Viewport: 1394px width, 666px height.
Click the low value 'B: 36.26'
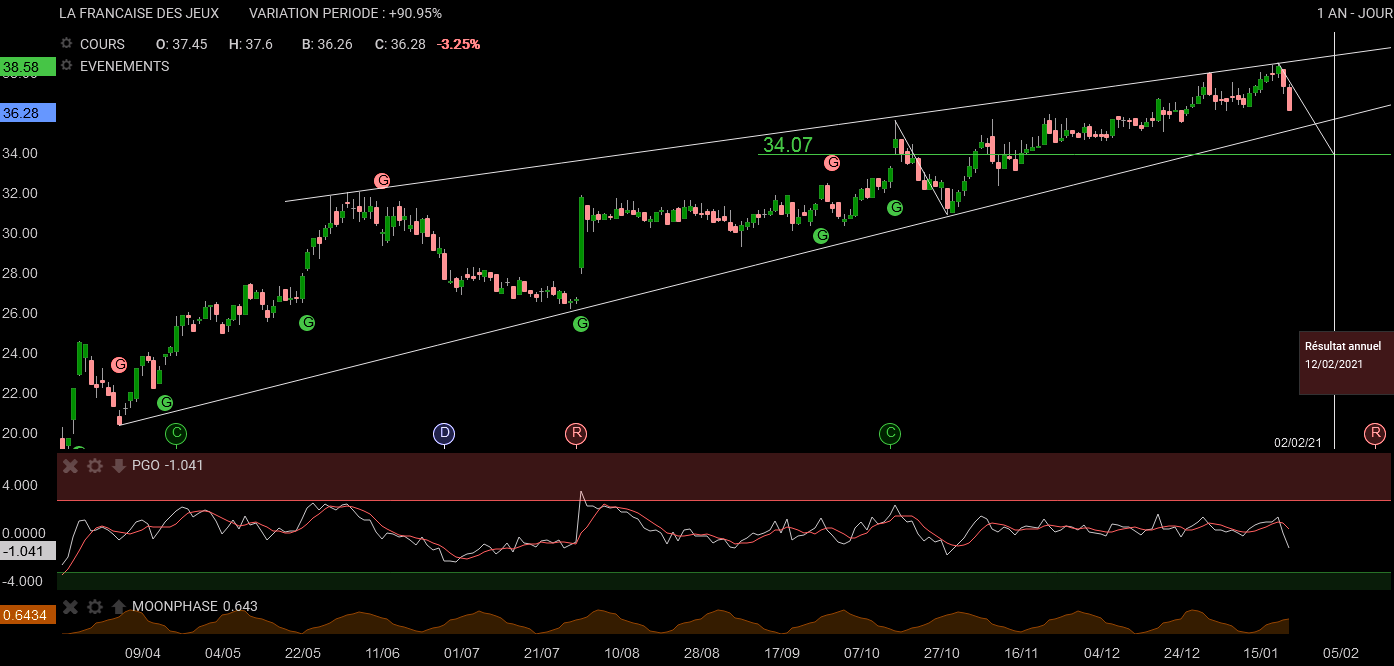[x=327, y=44]
